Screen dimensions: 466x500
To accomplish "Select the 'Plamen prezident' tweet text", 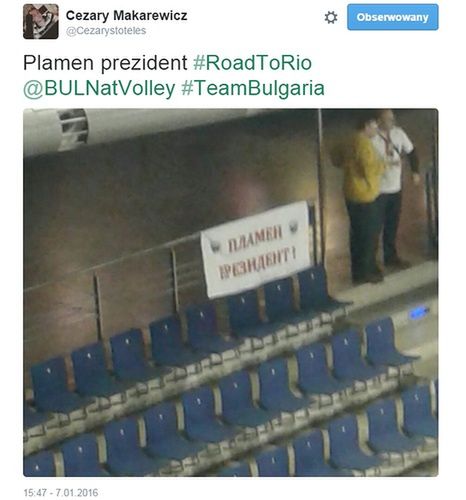I will [x=105, y=63].
